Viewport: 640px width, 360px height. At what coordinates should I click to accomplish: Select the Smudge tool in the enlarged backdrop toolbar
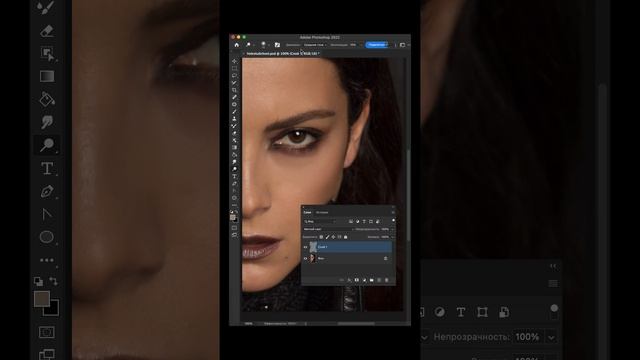[x=47, y=122]
